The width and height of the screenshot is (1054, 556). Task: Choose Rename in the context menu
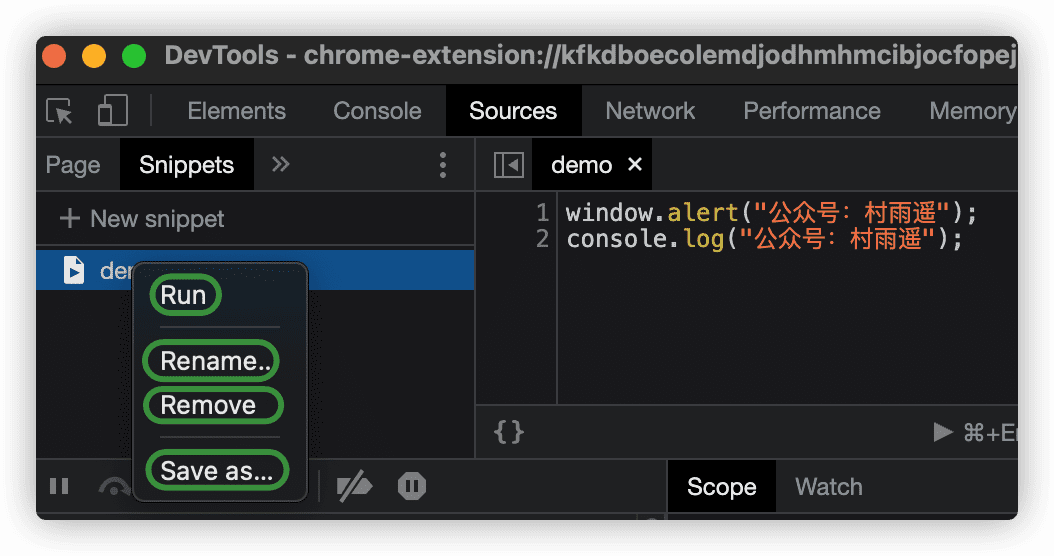[x=212, y=361]
